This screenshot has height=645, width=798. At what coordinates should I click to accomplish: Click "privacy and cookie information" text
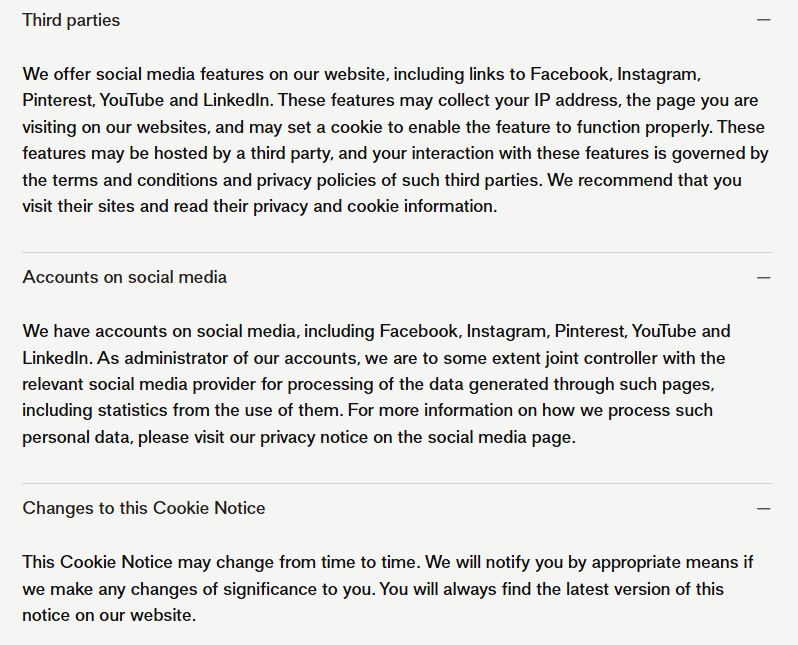[x=379, y=207]
